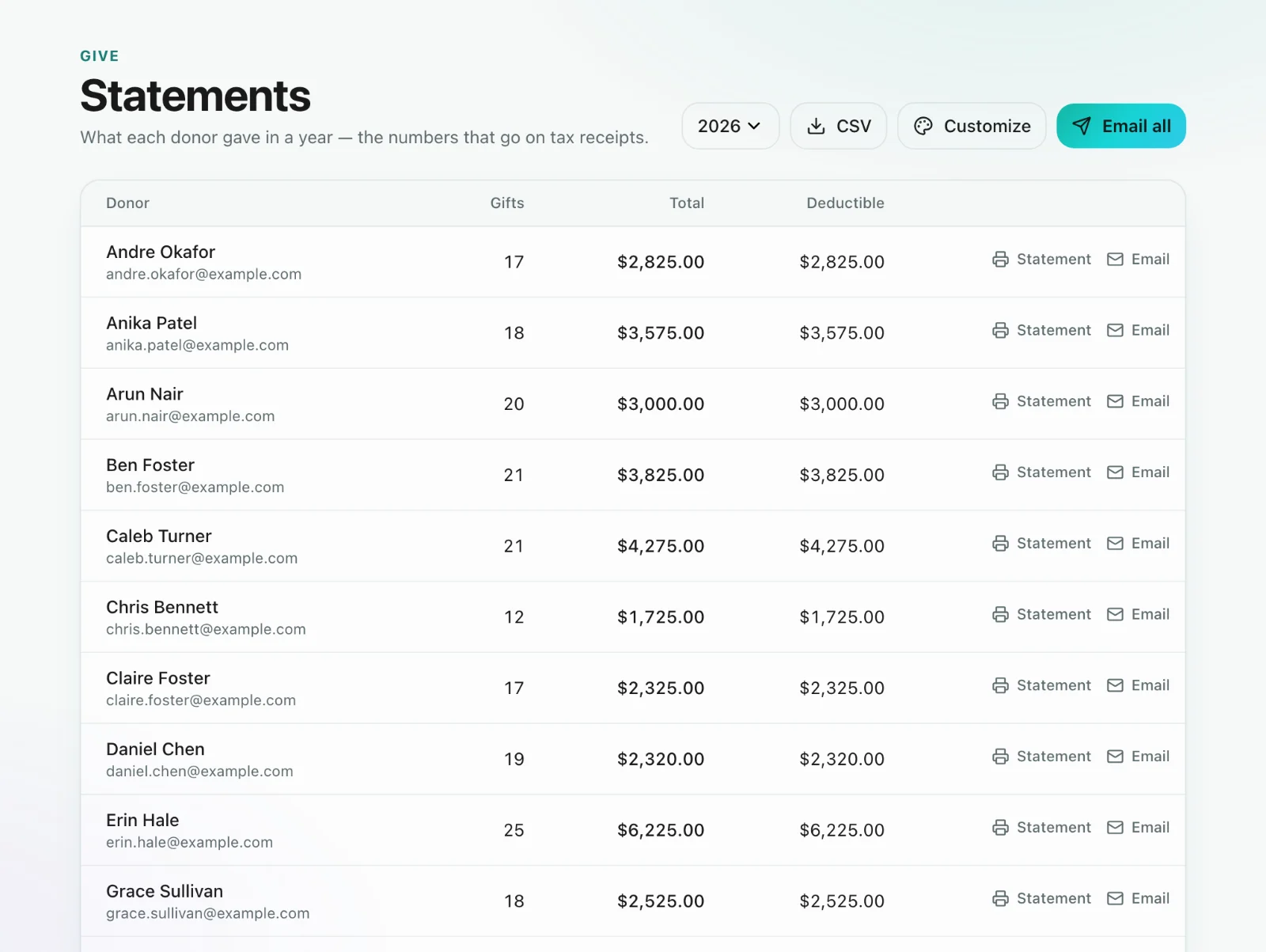Select caleb.turner@example.com email address
Screen dimensions: 1266x952
(x=202, y=559)
